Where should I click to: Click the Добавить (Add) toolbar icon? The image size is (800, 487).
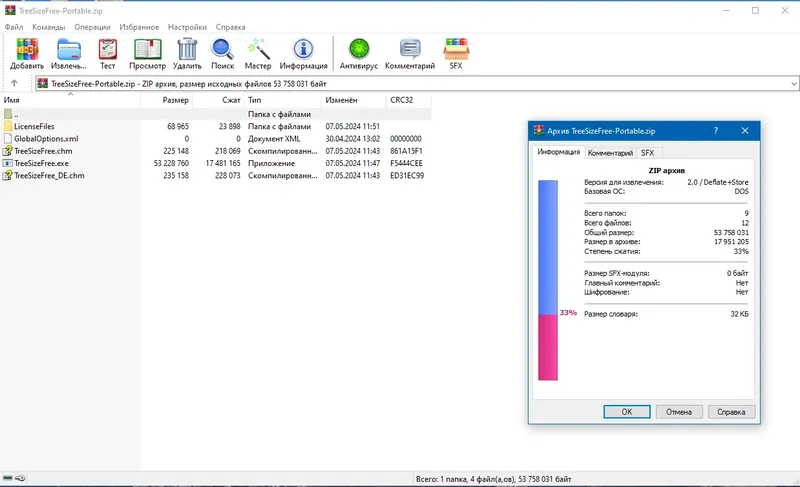27,49
